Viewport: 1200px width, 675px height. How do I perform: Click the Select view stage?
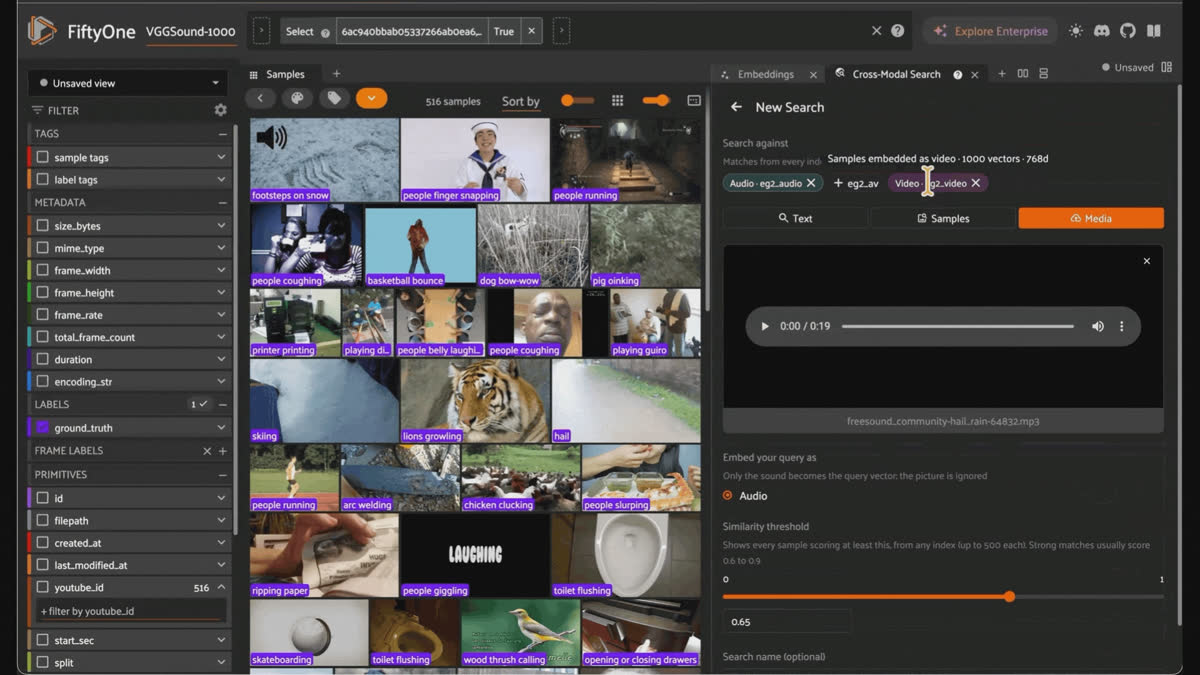(x=307, y=31)
